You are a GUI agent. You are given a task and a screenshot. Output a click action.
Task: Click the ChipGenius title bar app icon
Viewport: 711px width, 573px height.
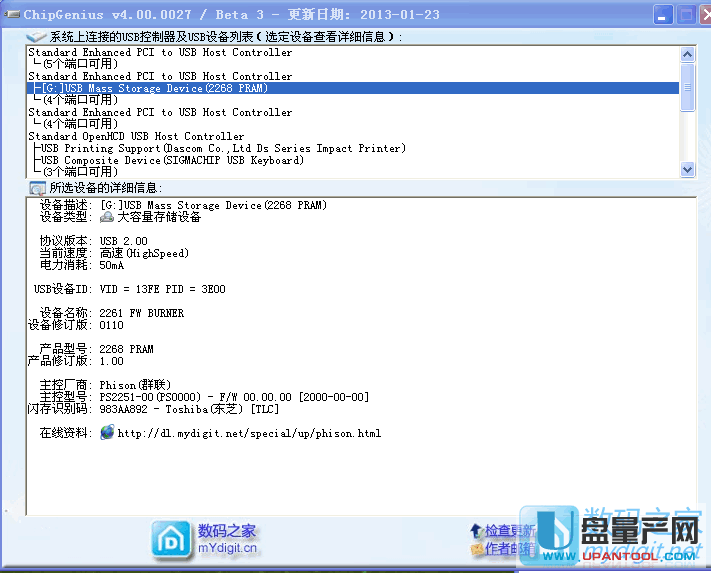pyautogui.click(x=12, y=15)
